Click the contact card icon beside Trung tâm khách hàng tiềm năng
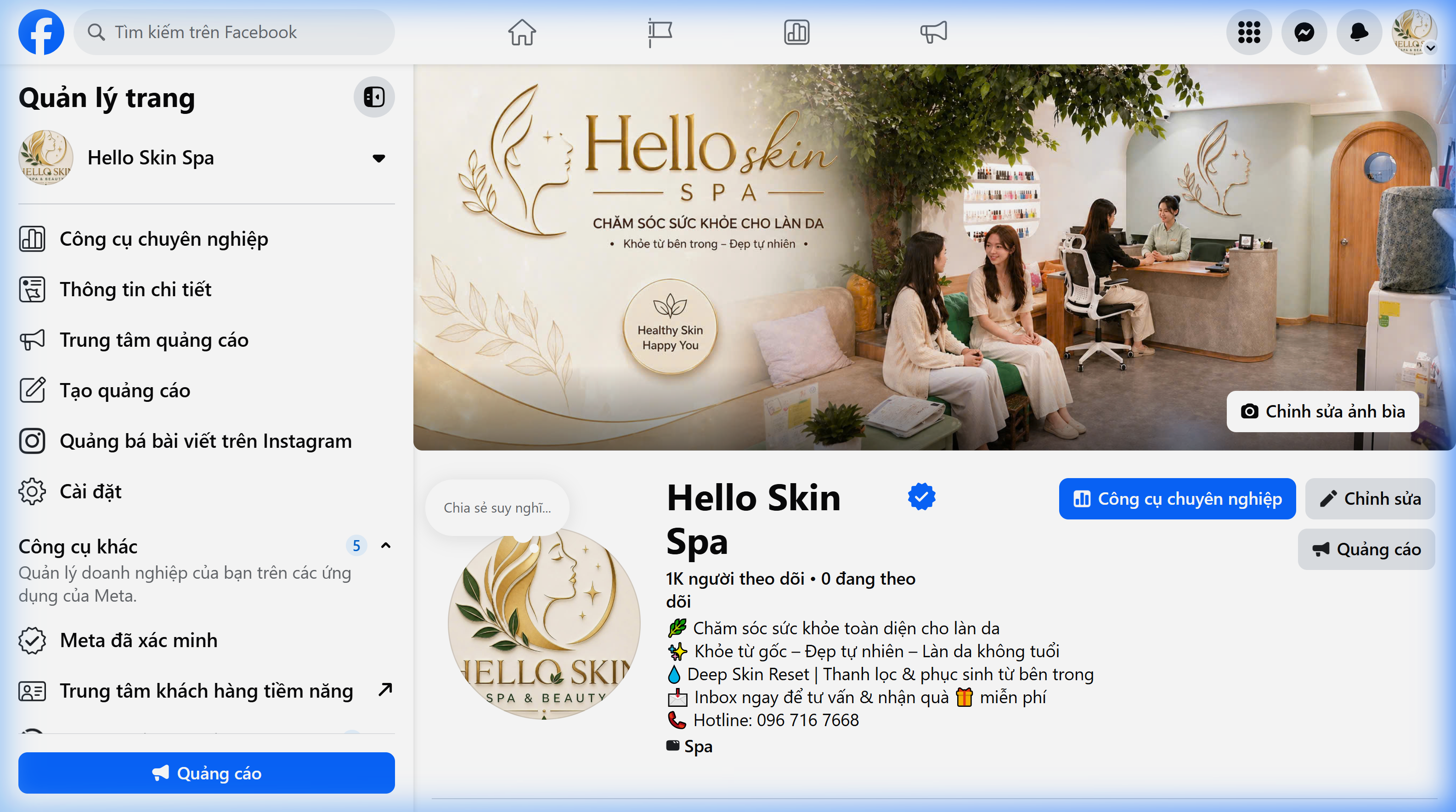1456x812 pixels. (x=32, y=691)
